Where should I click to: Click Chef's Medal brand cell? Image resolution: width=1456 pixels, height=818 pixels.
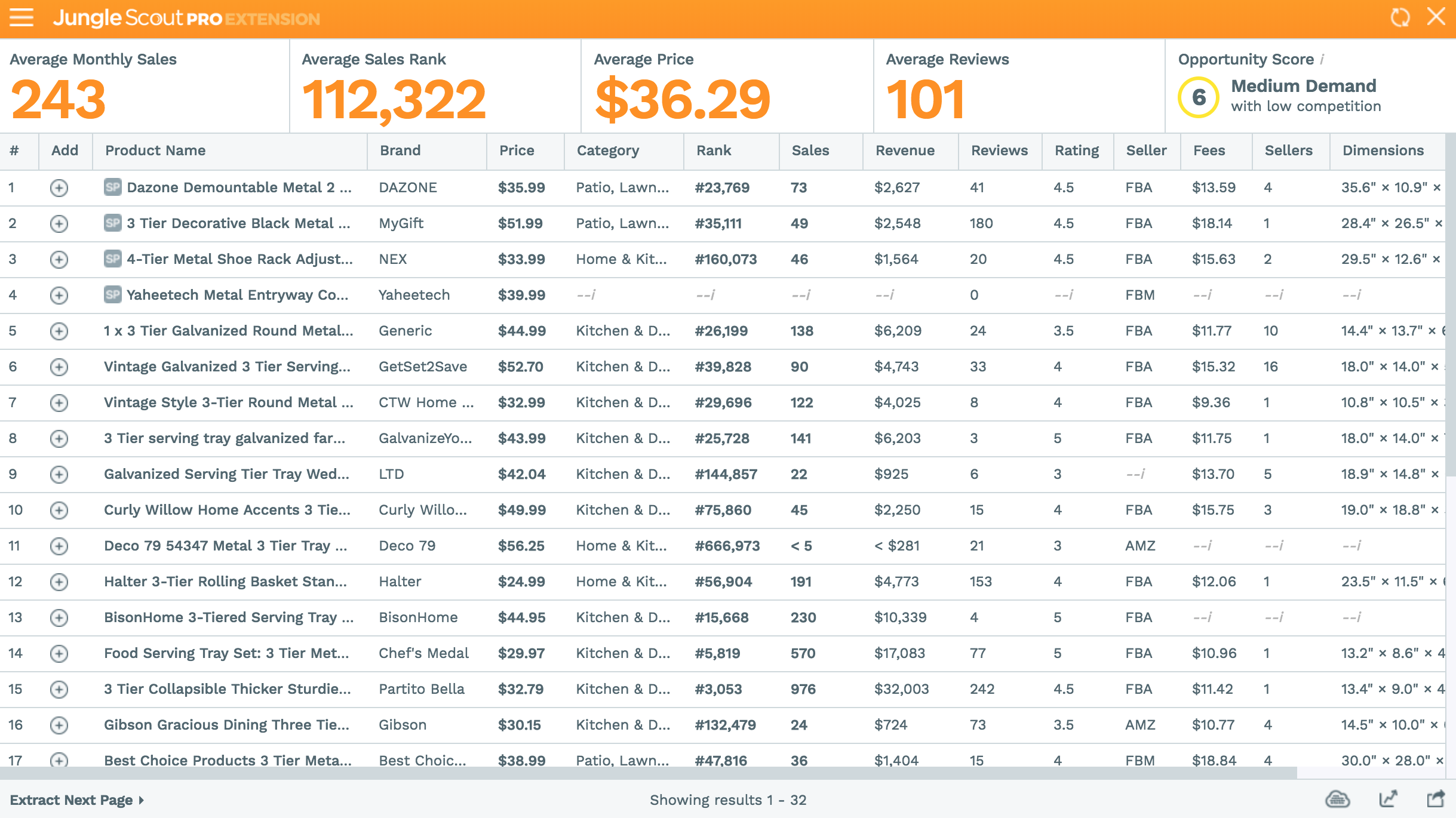(423, 653)
